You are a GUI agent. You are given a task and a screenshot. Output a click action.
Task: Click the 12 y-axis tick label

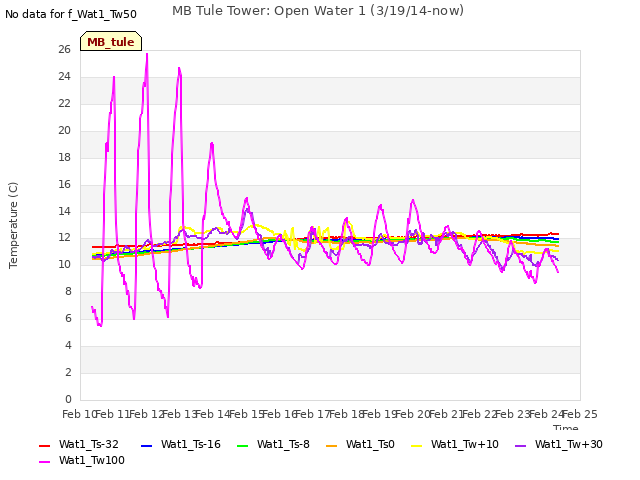click(x=64, y=238)
